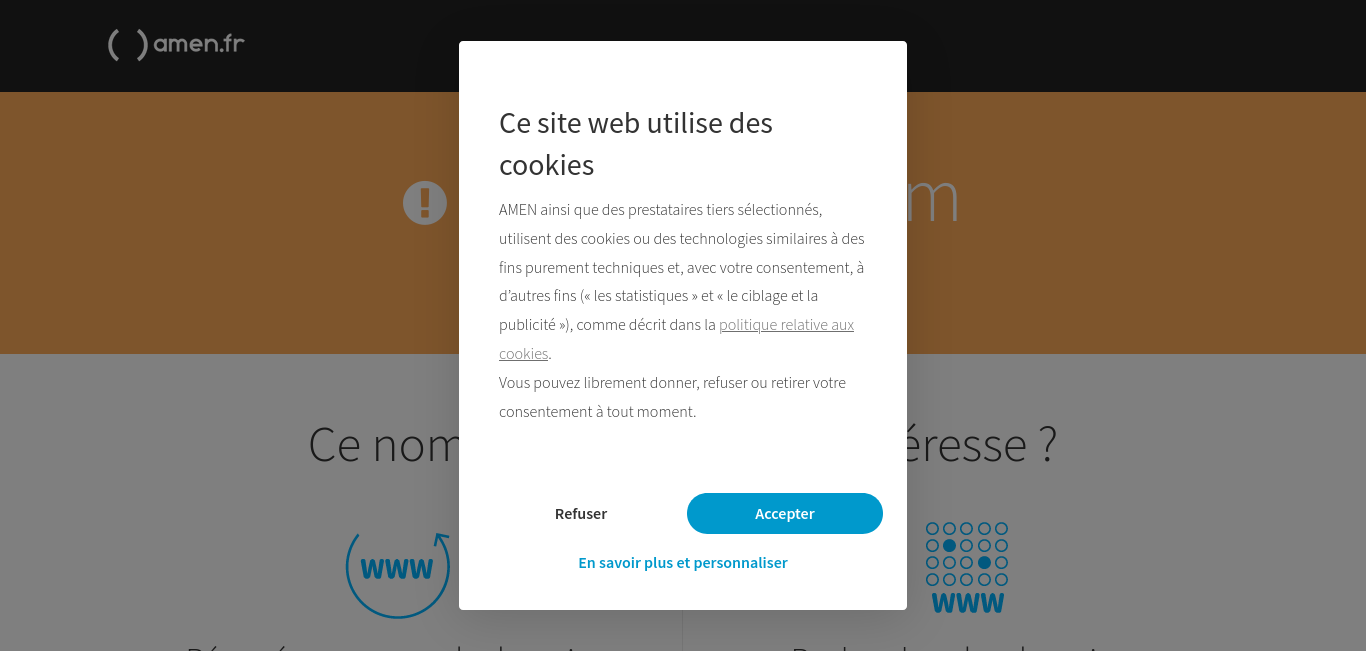Screen dimensions: 1366x651
Task: Click the cut-off text beneath circular WWW icon
Action: click(396, 646)
